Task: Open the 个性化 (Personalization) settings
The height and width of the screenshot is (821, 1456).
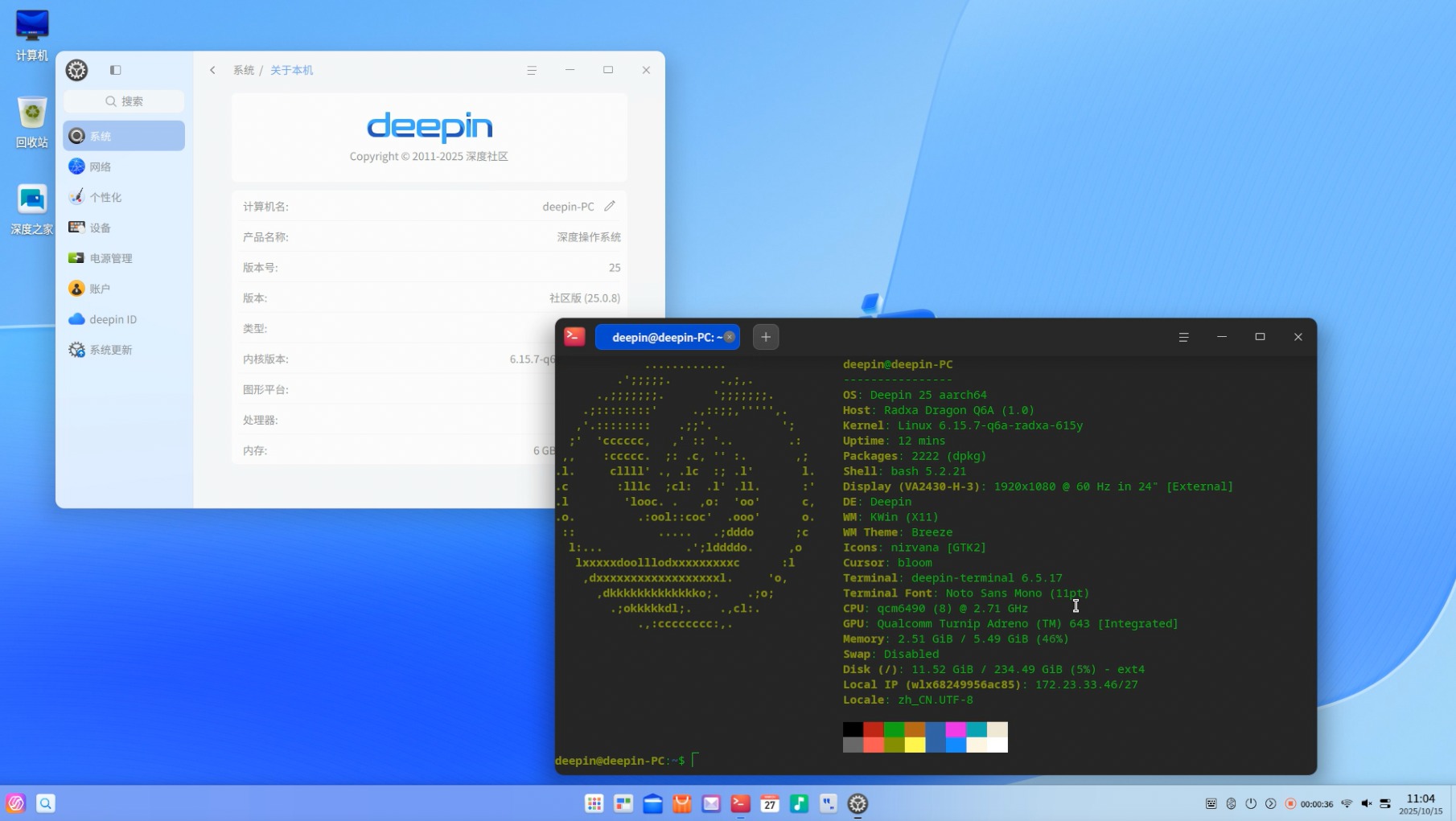Action: pos(105,197)
